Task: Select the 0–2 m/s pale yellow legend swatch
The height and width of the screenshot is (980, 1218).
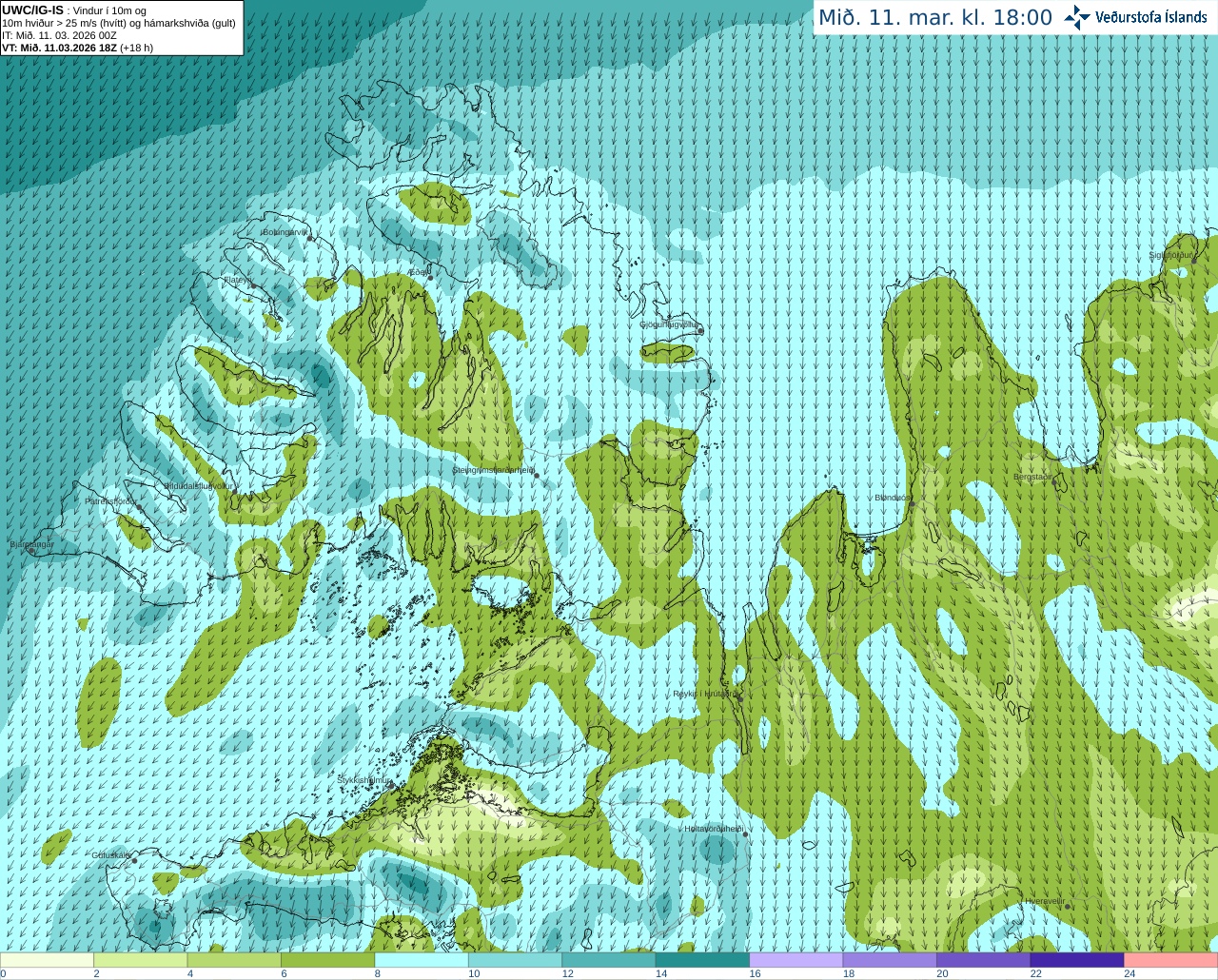Action: 47,960
